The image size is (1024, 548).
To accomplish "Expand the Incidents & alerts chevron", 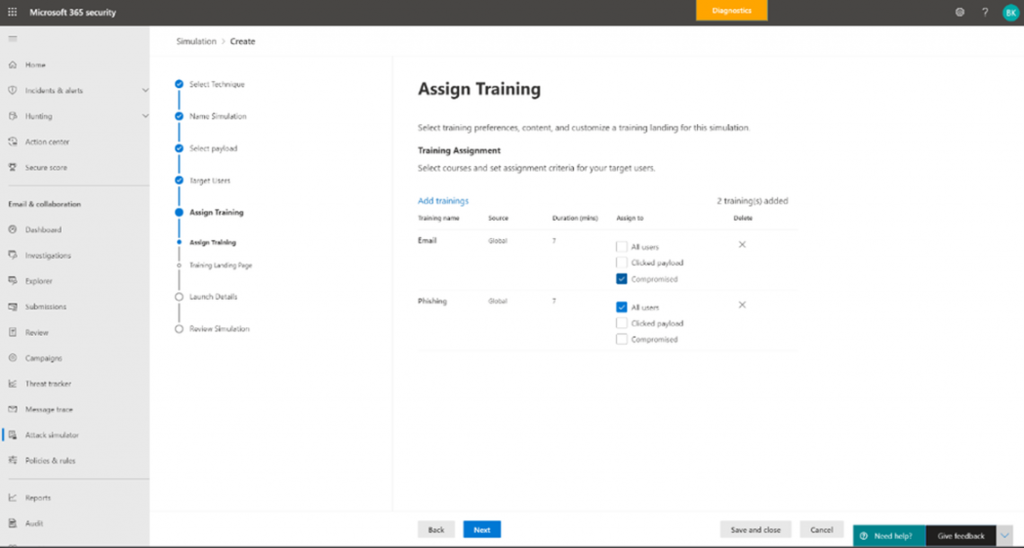I will pyautogui.click(x=145, y=90).
